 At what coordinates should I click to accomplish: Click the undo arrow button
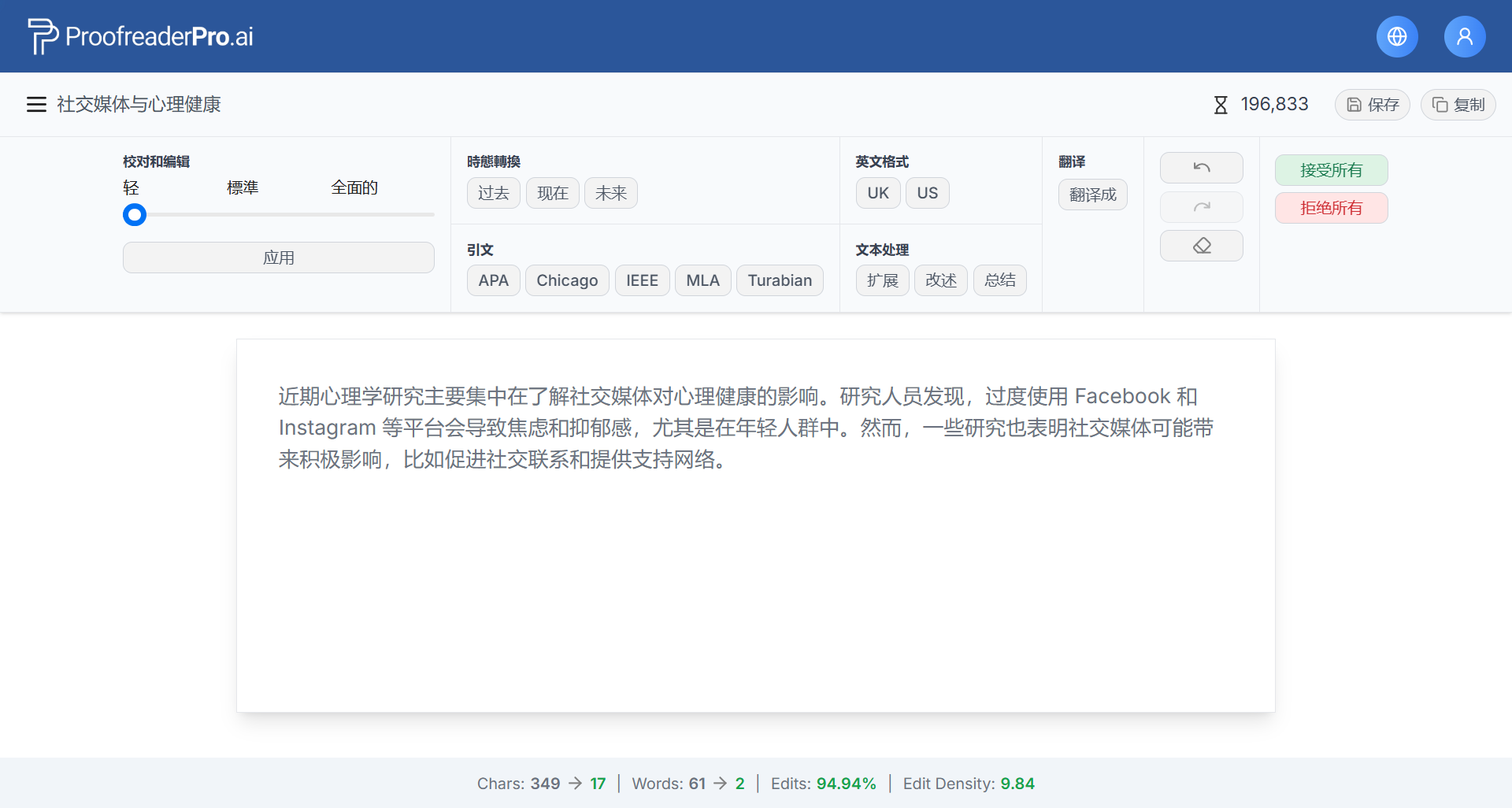[1201, 168]
